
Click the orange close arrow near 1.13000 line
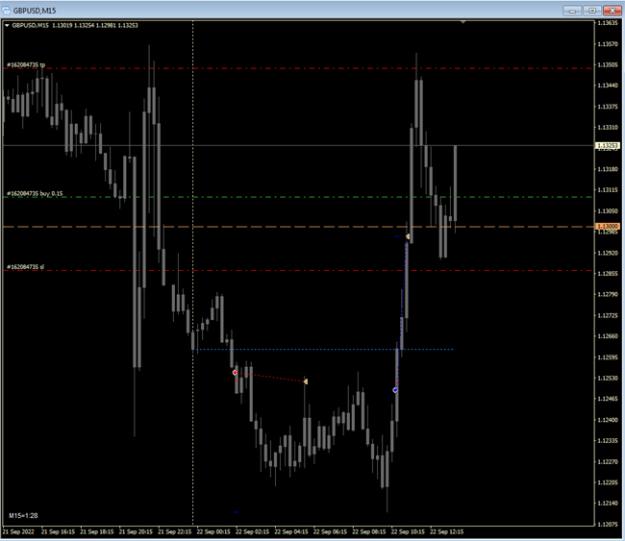(408, 237)
